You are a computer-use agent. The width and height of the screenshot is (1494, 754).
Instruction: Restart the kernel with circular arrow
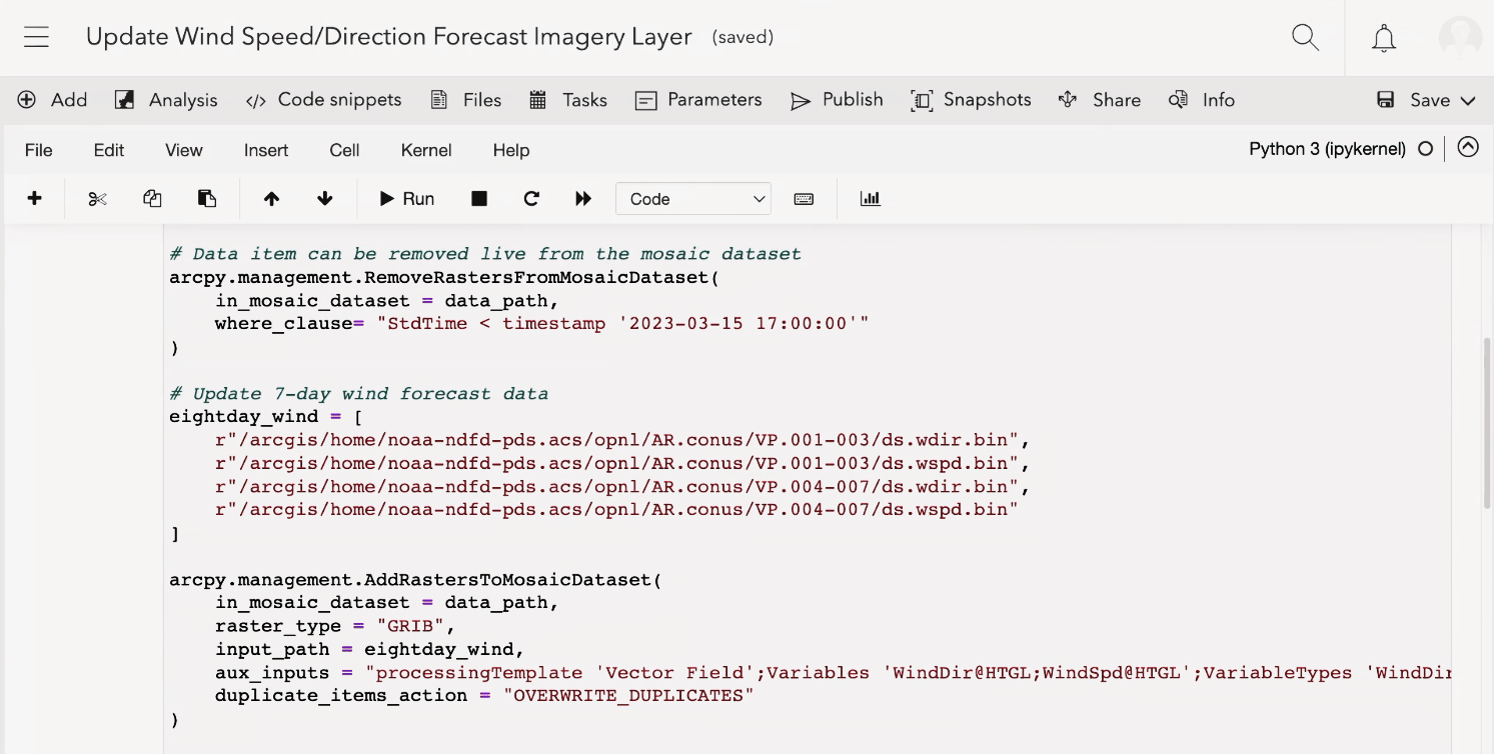tap(531, 199)
